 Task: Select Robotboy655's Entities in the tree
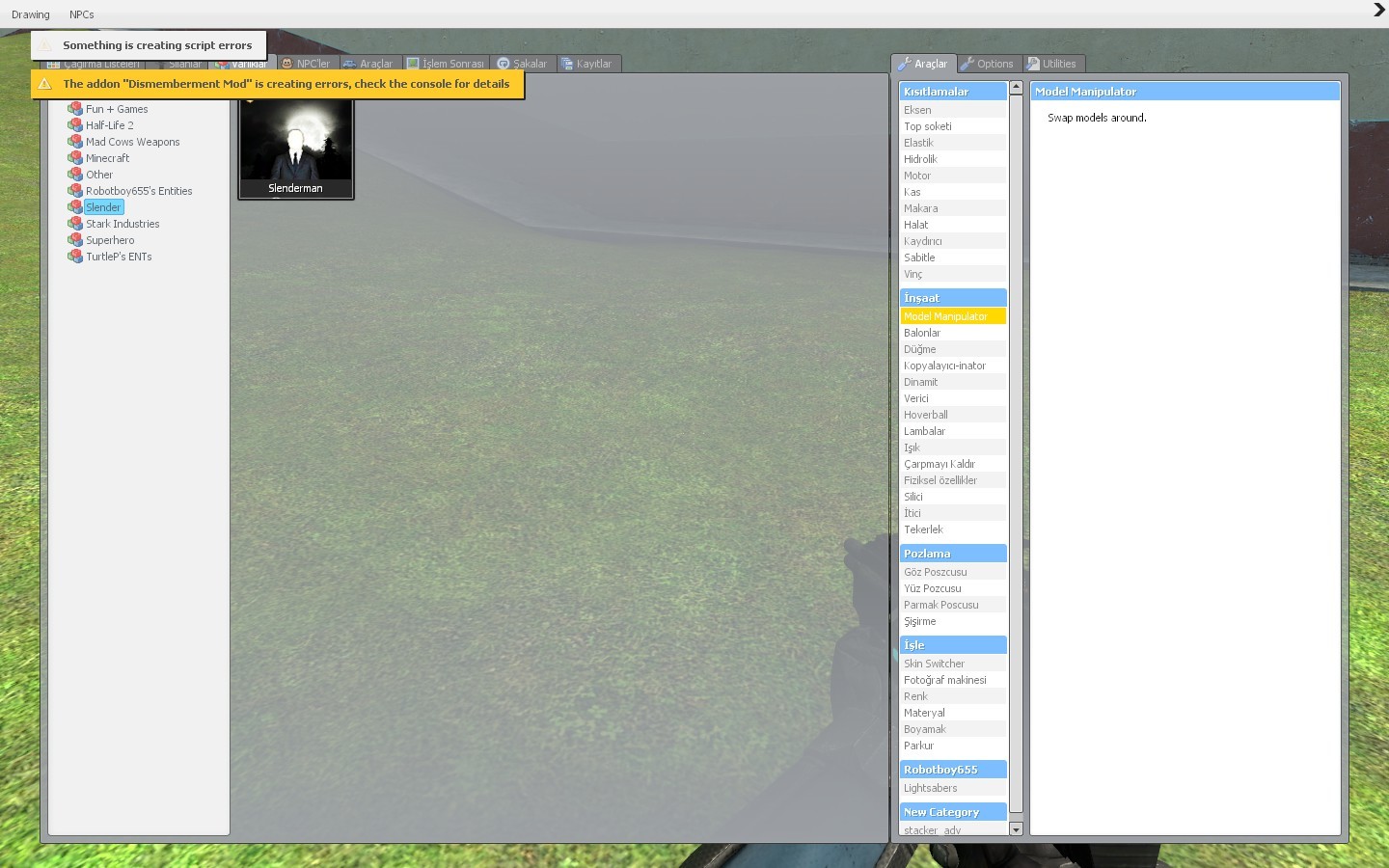(x=139, y=191)
